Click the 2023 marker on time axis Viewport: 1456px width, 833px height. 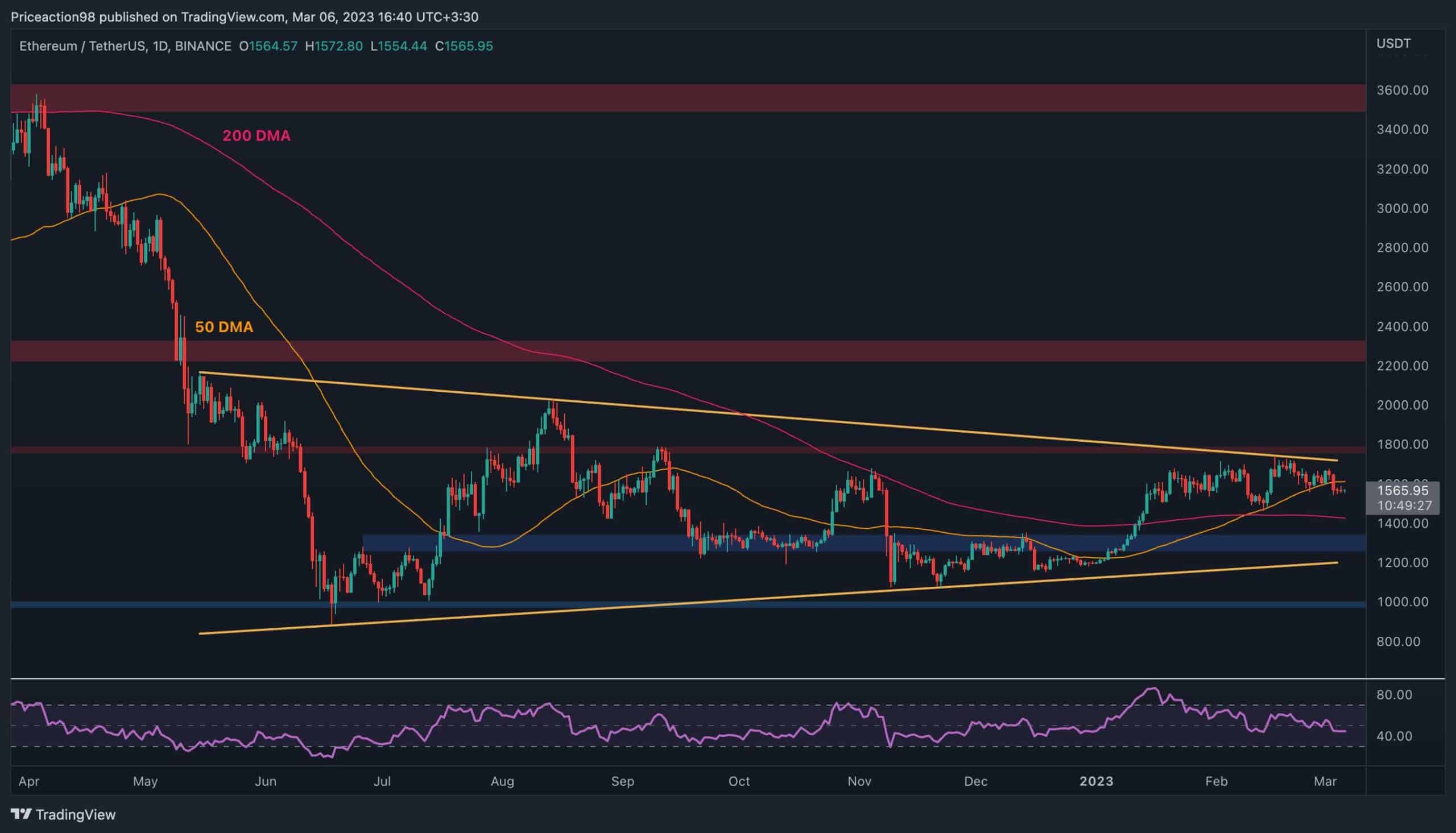[1096, 781]
